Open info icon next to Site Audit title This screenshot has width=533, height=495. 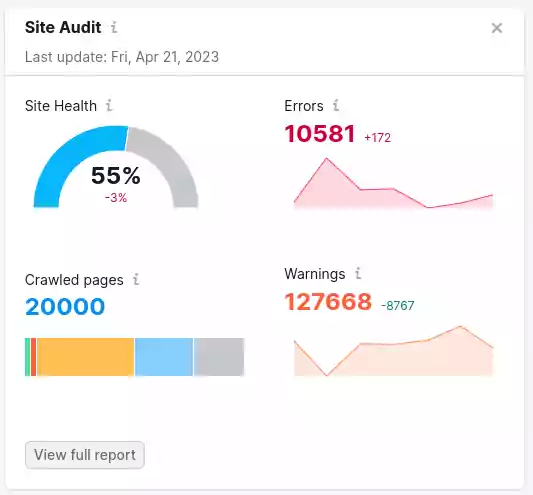114,27
